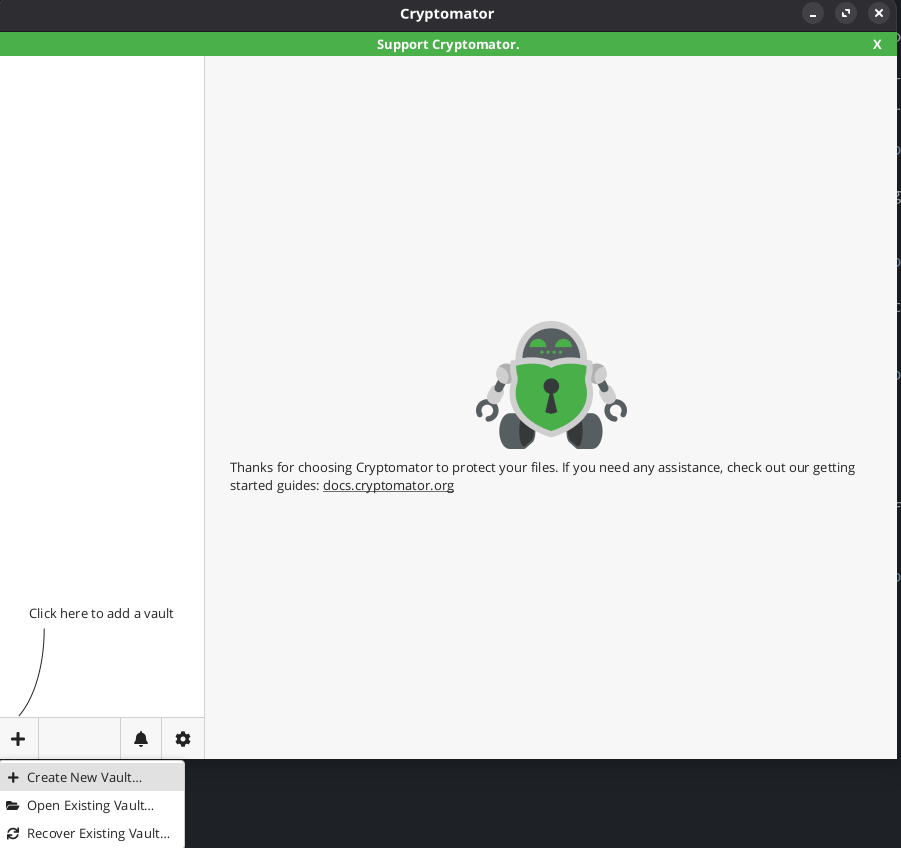Select the Create New Vault... menu entry
The image size is (901, 848).
click(x=85, y=777)
